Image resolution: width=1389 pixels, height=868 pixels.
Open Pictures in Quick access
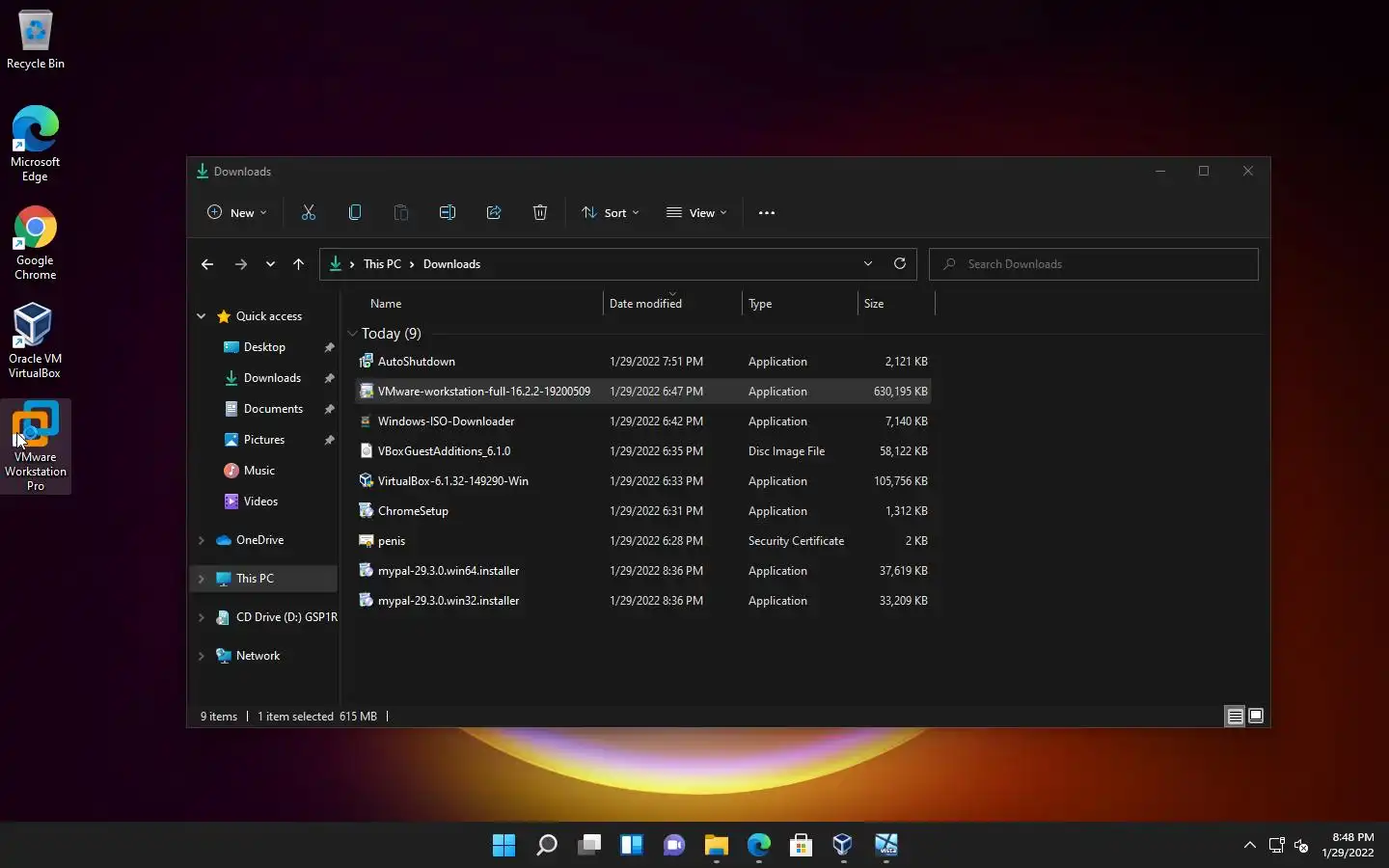pyautogui.click(x=264, y=440)
